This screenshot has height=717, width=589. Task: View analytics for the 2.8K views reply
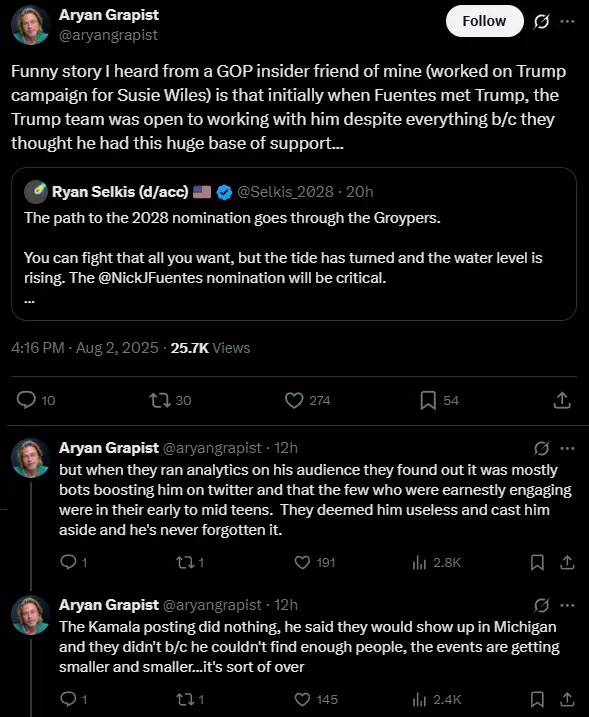(436, 562)
